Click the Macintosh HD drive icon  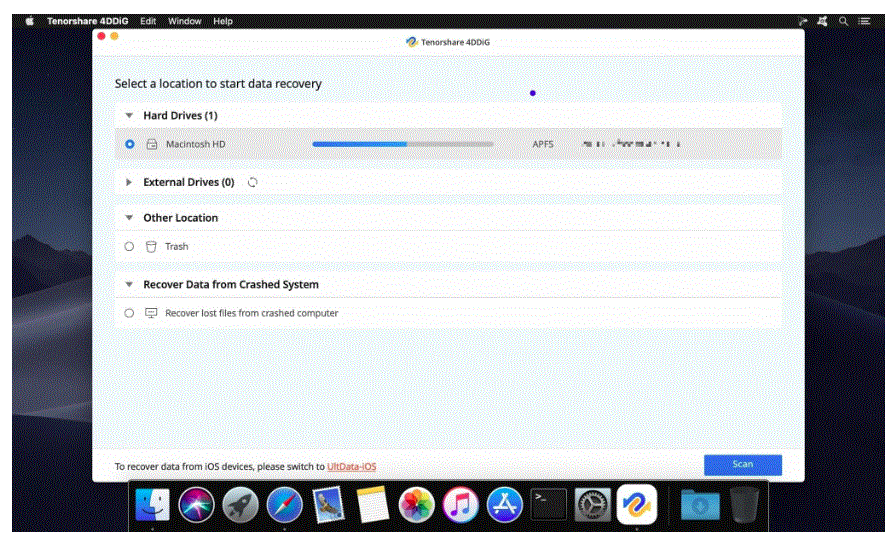[x=152, y=144]
